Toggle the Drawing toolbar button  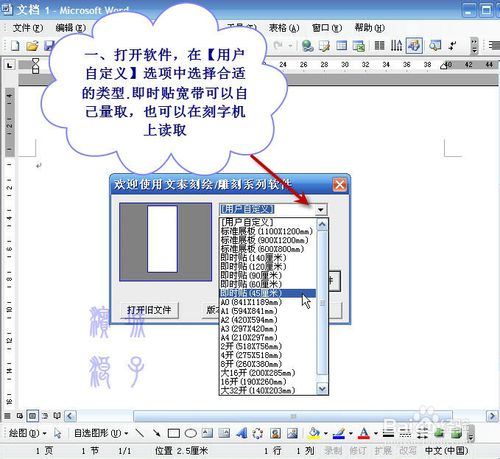click(414, 46)
